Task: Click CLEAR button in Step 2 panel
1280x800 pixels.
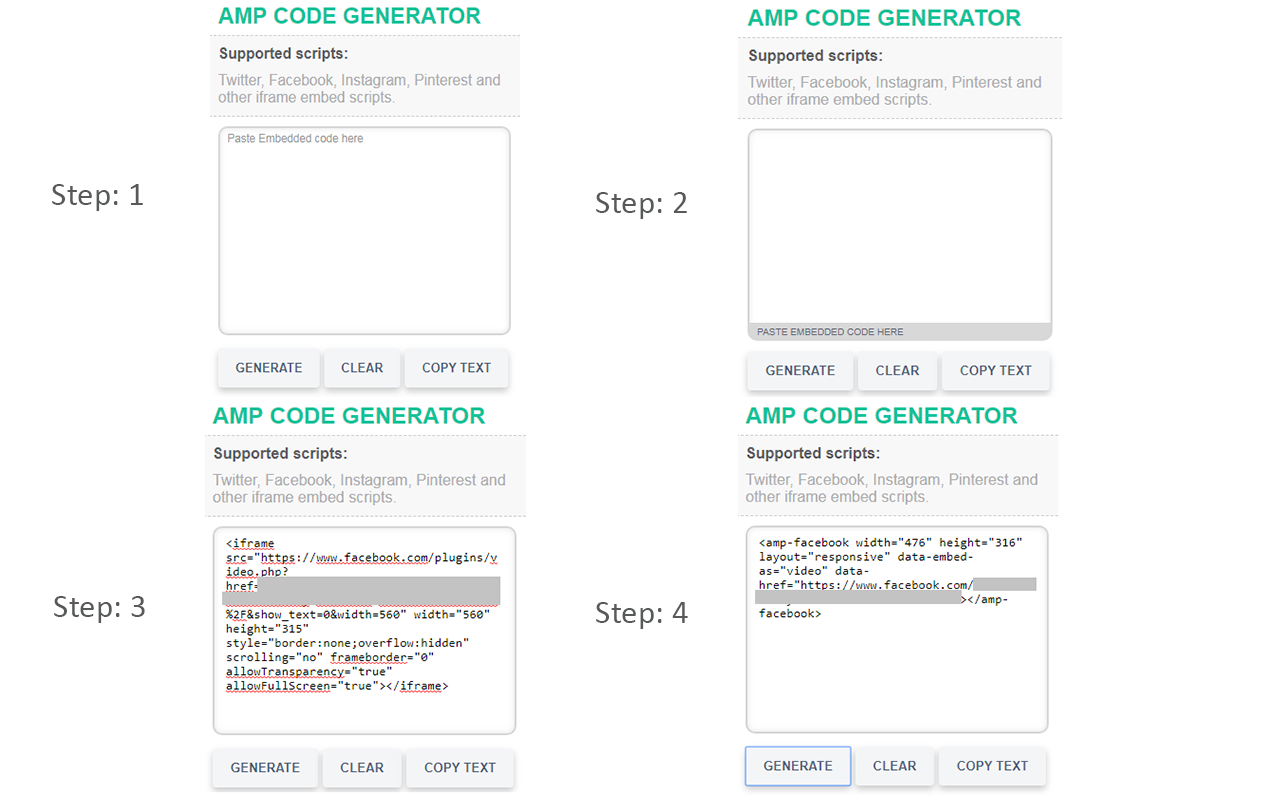Action: click(897, 370)
